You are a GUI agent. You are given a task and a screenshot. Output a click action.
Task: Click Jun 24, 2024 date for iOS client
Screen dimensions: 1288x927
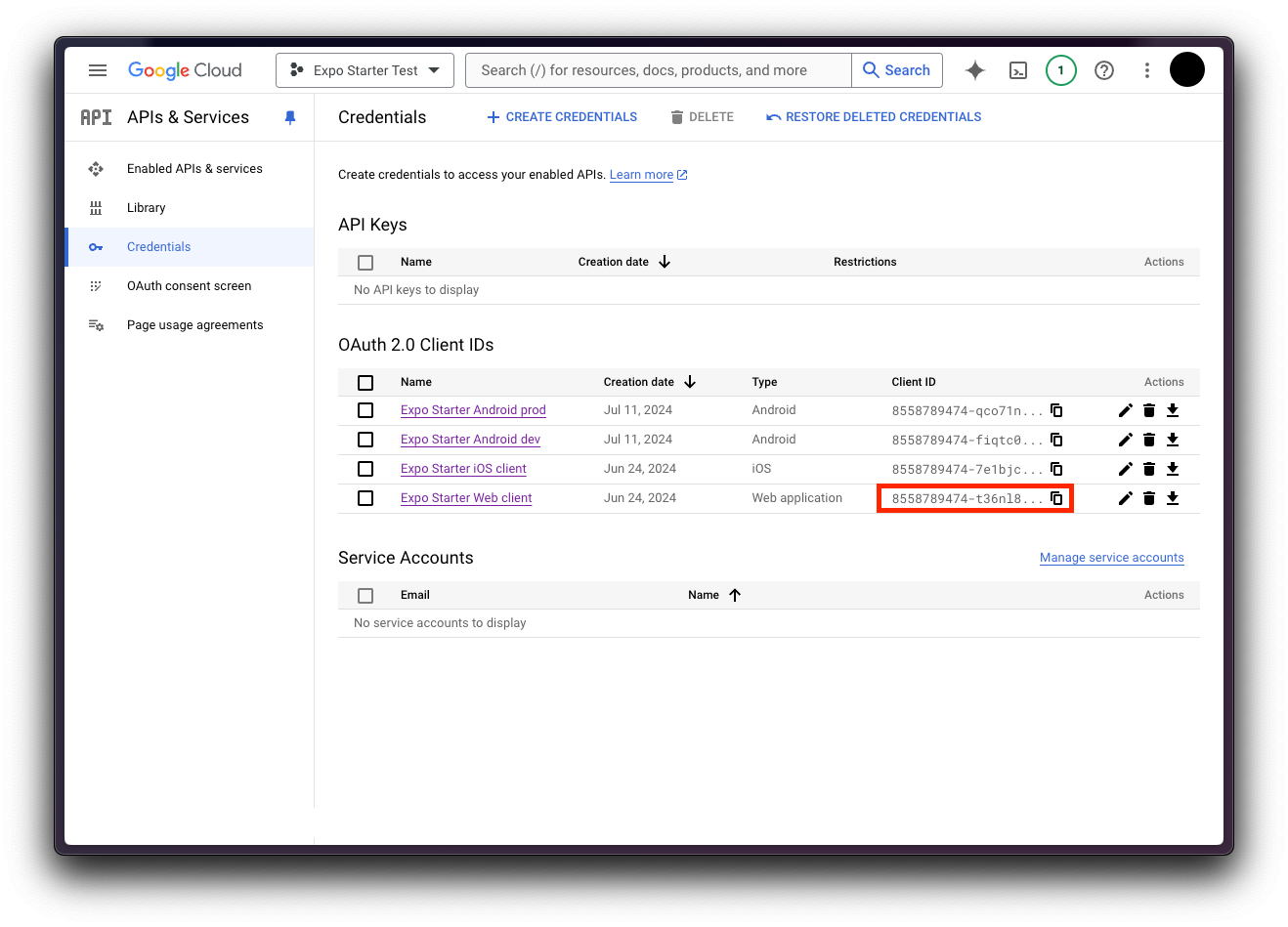pyautogui.click(x=640, y=469)
